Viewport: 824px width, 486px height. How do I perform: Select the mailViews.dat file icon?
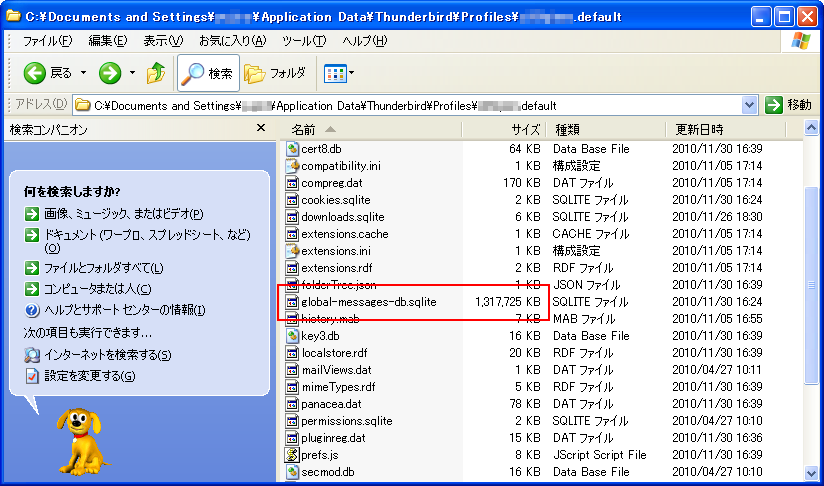[292, 370]
